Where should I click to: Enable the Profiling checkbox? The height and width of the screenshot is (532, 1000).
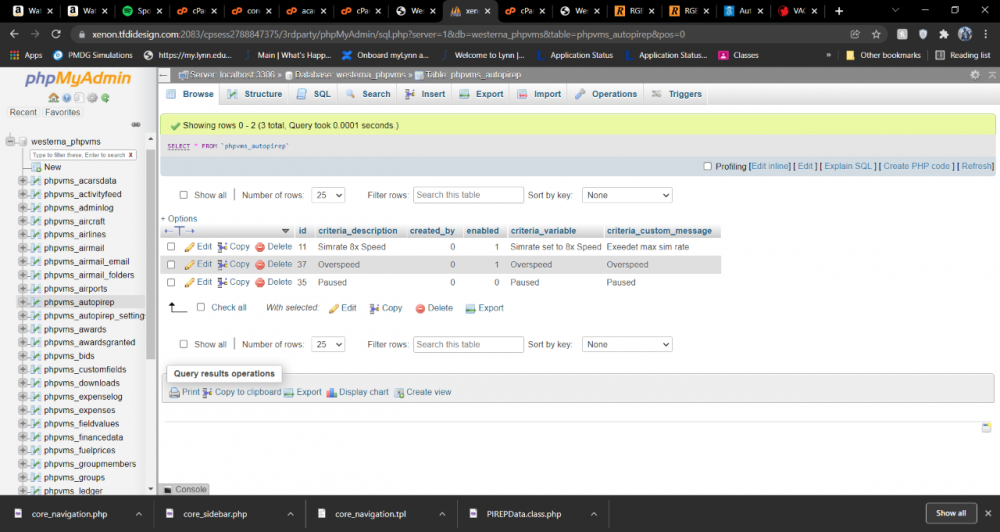click(x=707, y=166)
